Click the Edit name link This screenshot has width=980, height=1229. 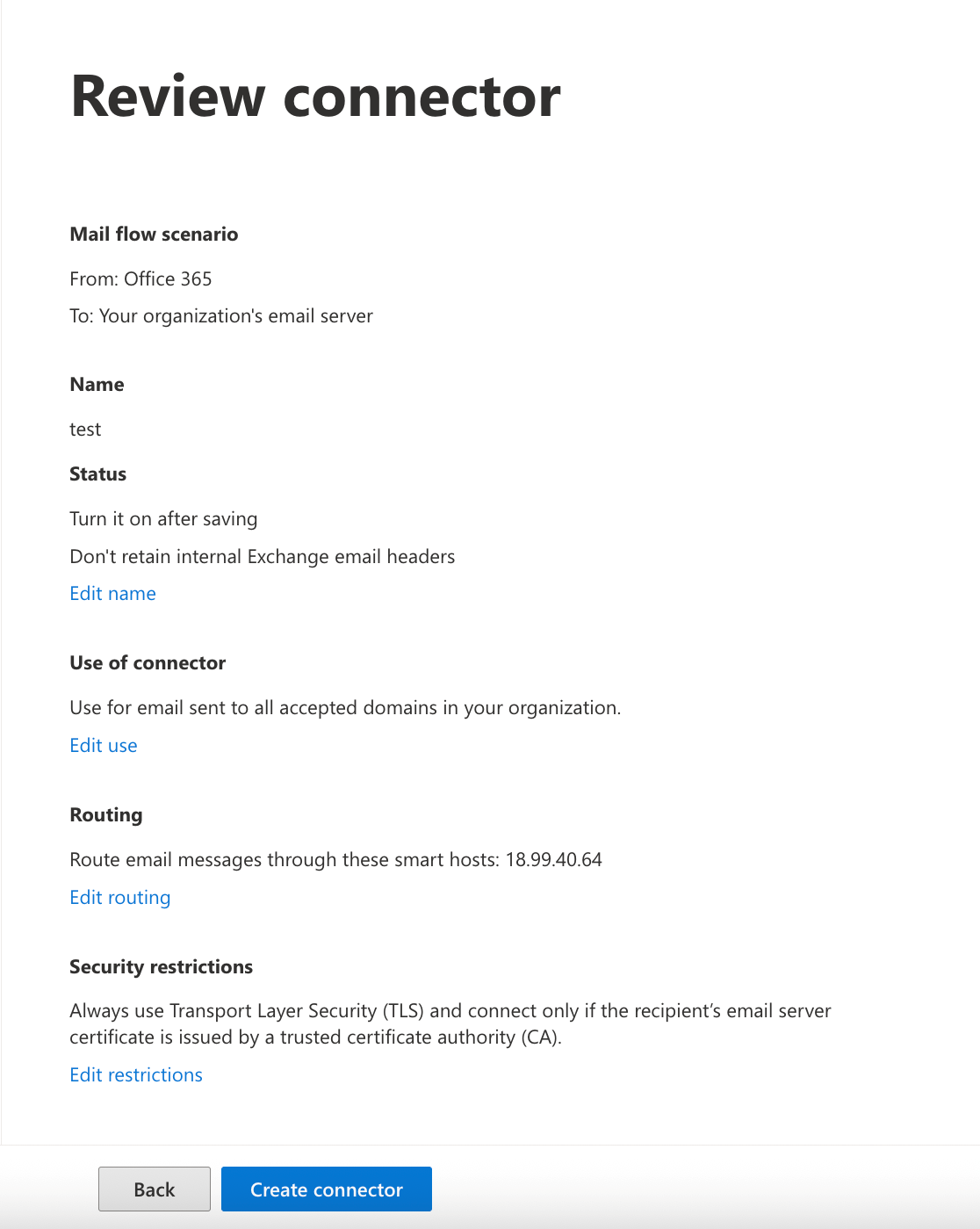tap(112, 594)
